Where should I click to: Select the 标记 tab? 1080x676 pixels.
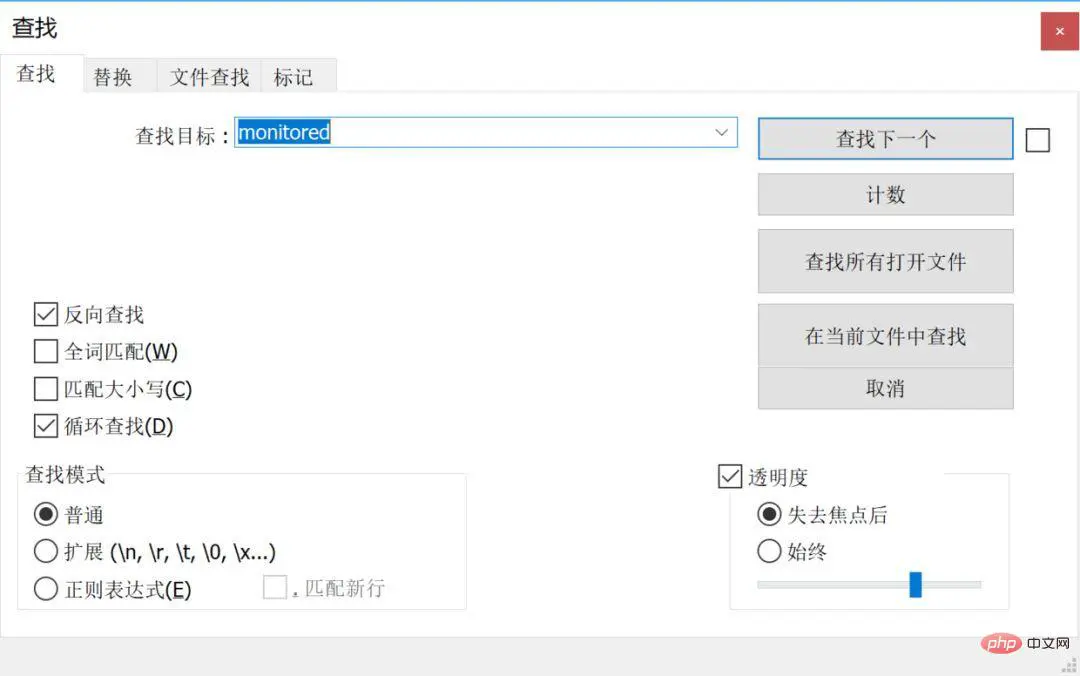click(x=295, y=77)
